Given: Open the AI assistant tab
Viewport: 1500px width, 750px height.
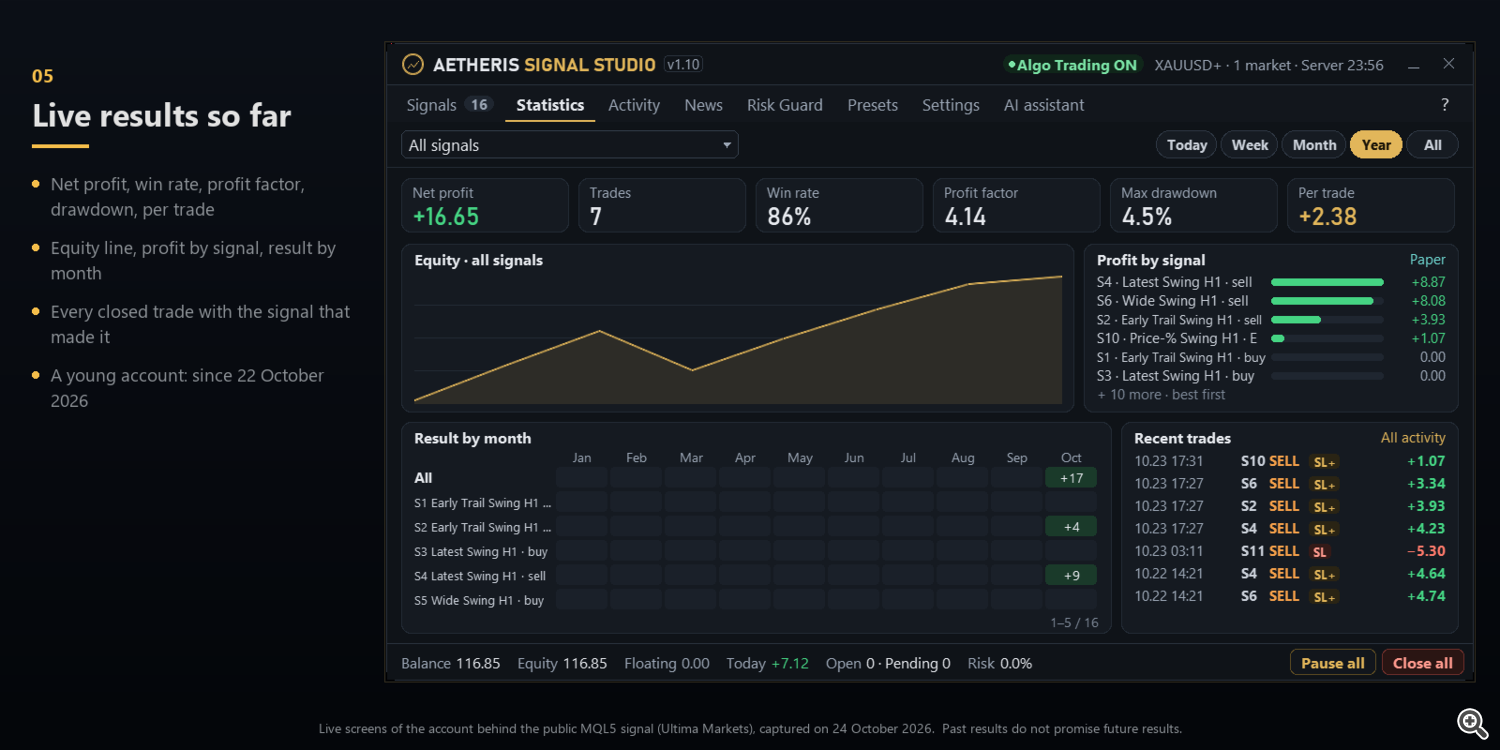Looking at the screenshot, I should point(1044,105).
